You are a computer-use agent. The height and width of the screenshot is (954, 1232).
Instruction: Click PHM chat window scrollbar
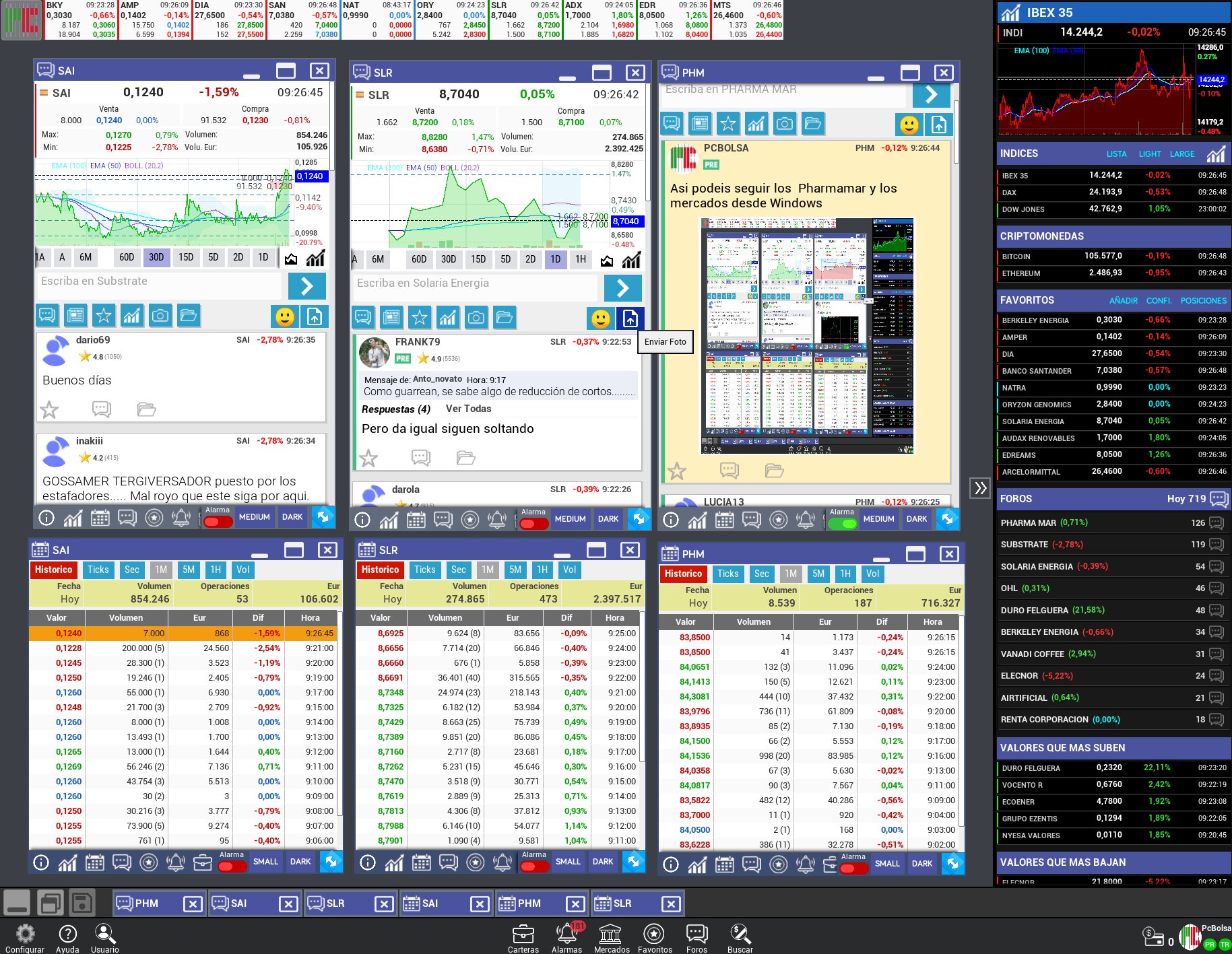955,133
